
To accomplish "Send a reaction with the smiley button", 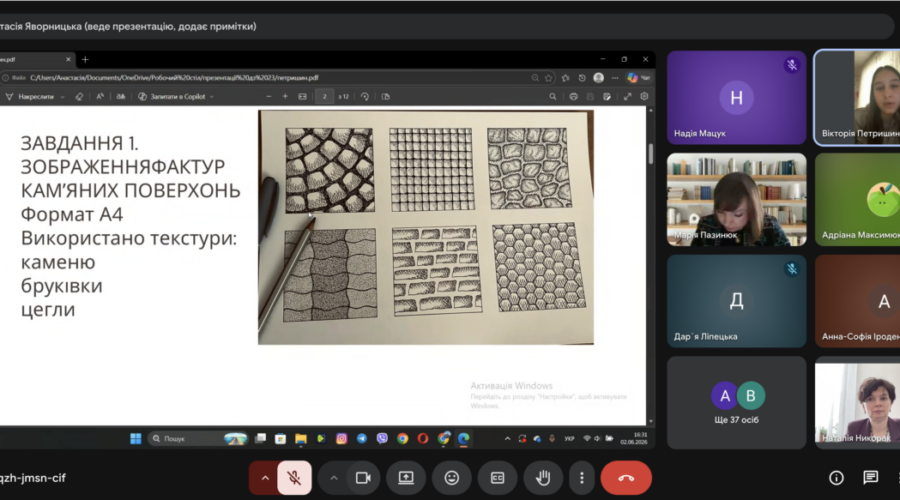I will tap(452, 478).
